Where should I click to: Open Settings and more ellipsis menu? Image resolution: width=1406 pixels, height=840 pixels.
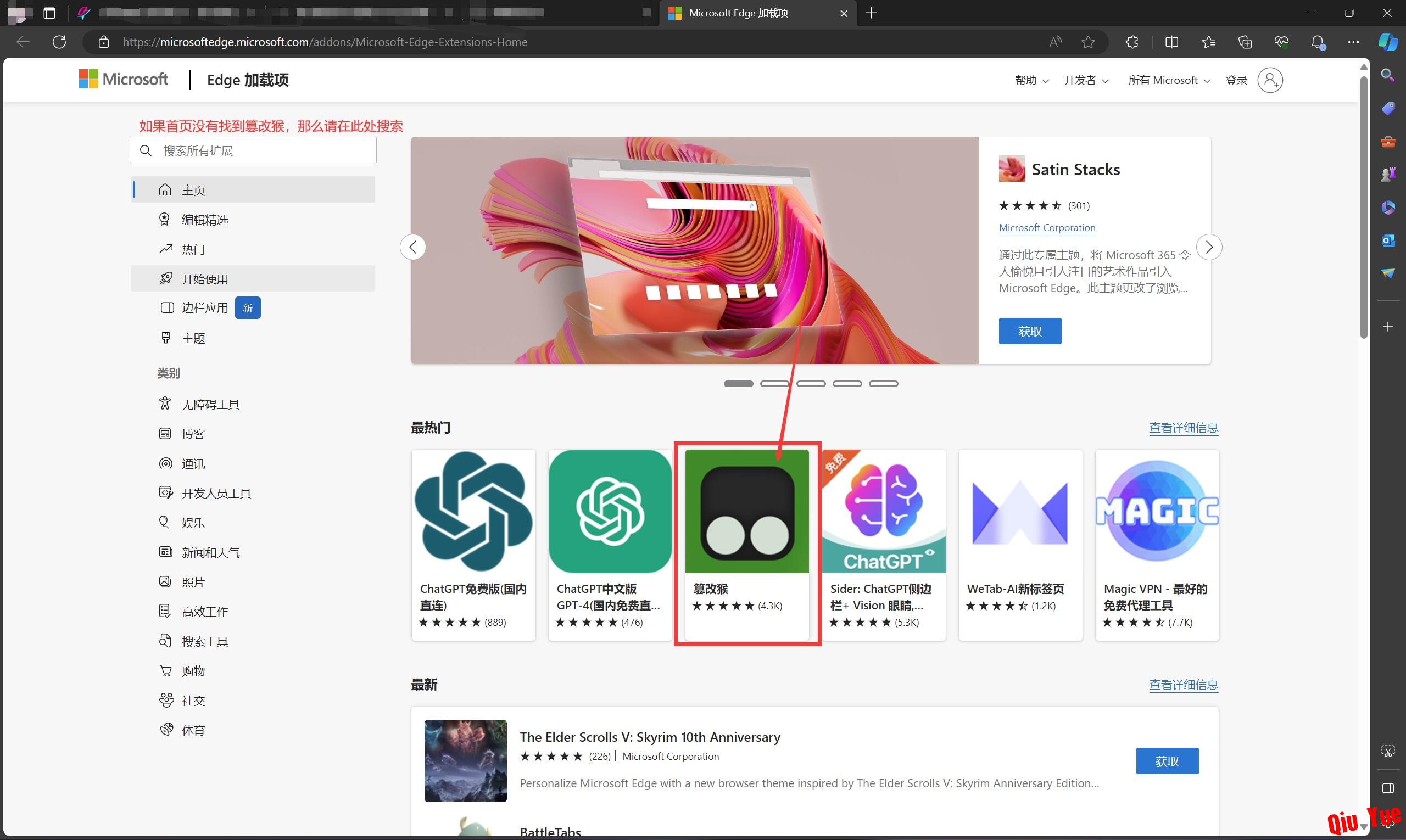(x=1353, y=42)
